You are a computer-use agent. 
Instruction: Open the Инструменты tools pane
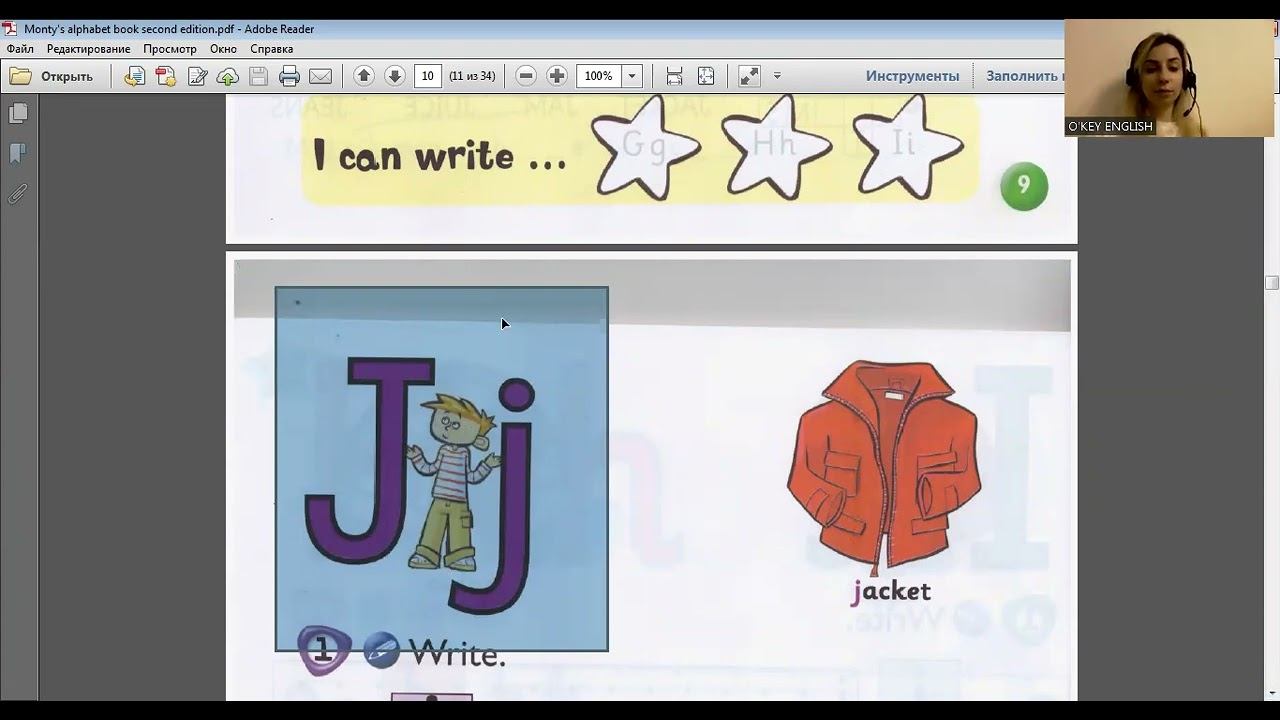912,76
